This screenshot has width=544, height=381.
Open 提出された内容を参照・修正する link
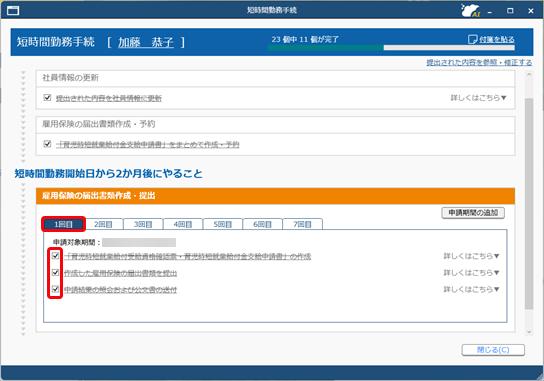(x=479, y=62)
